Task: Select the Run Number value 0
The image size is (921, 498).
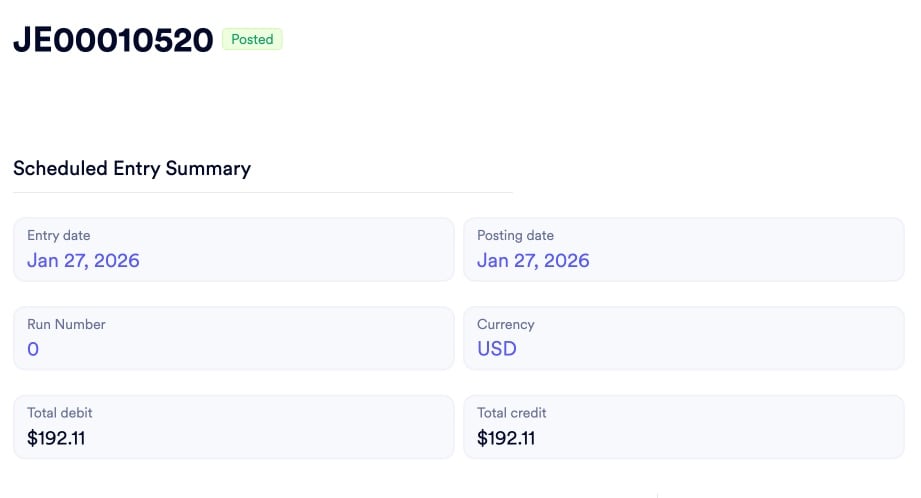Action: pyautogui.click(x=33, y=349)
